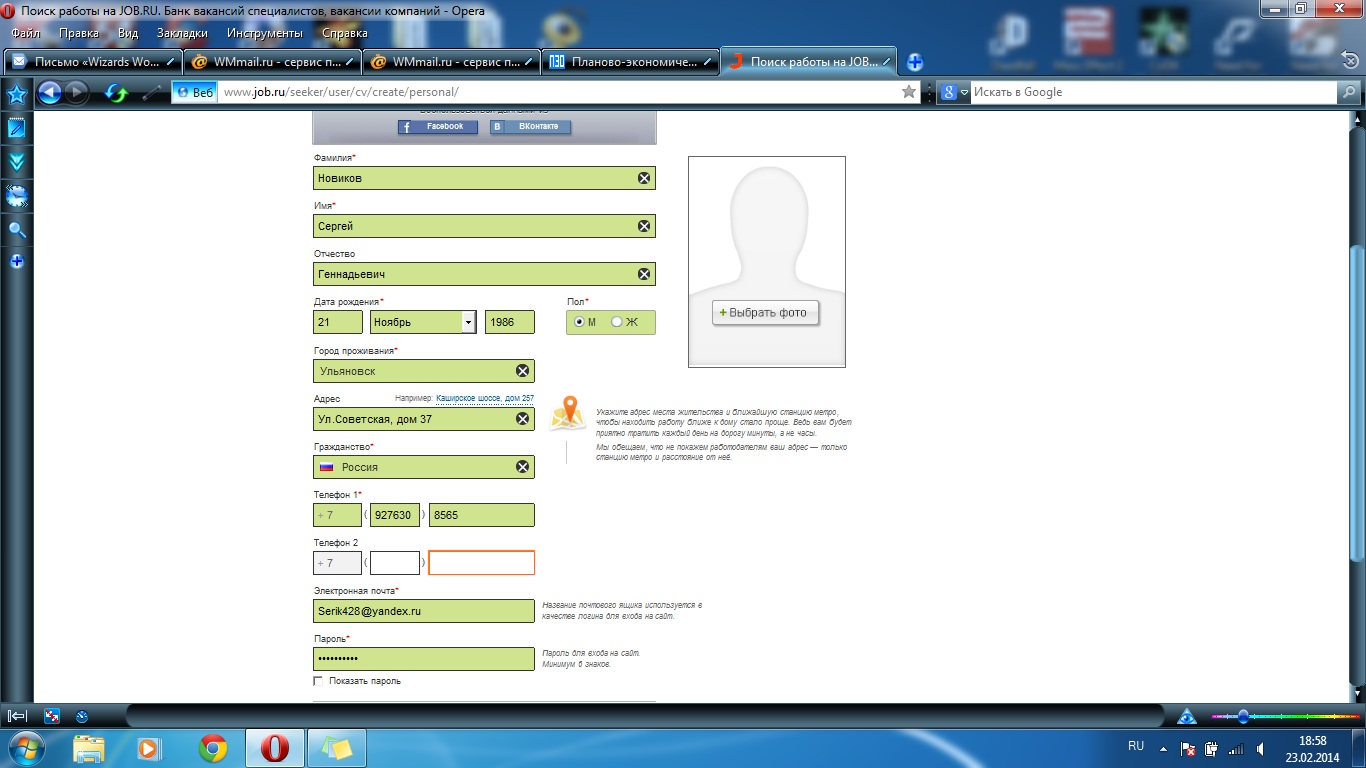Click the birth day field 21

pos(338,322)
